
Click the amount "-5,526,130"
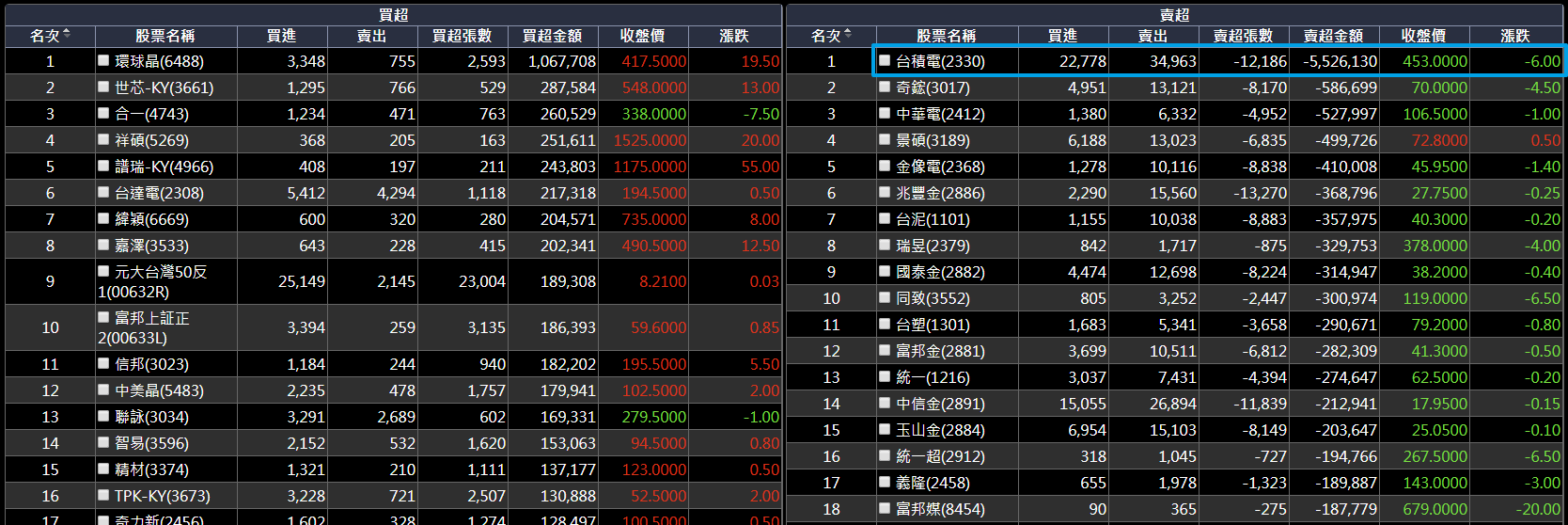(x=1340, y=61)
